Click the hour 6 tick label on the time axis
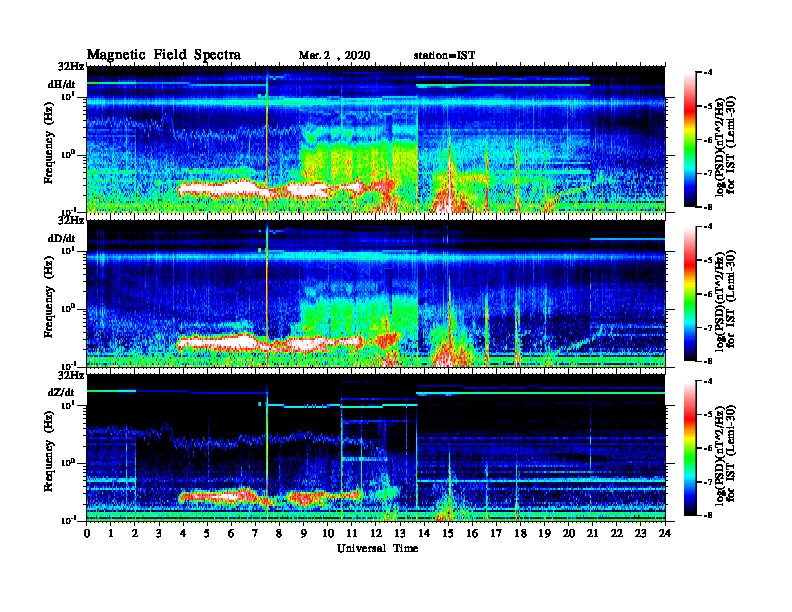This screenshot has width=792, height=612. (231, 534)
